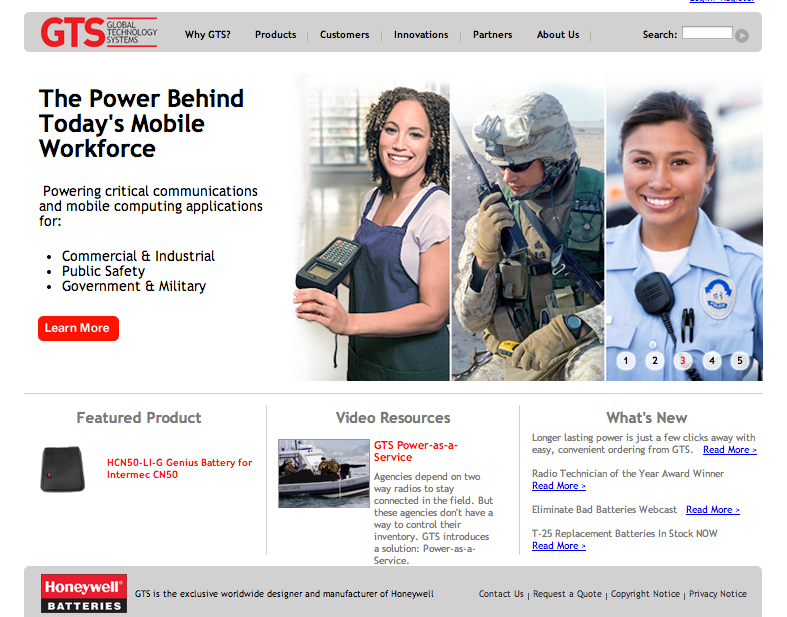
Task: Open the Customers menu item
Action: [344, 35]
